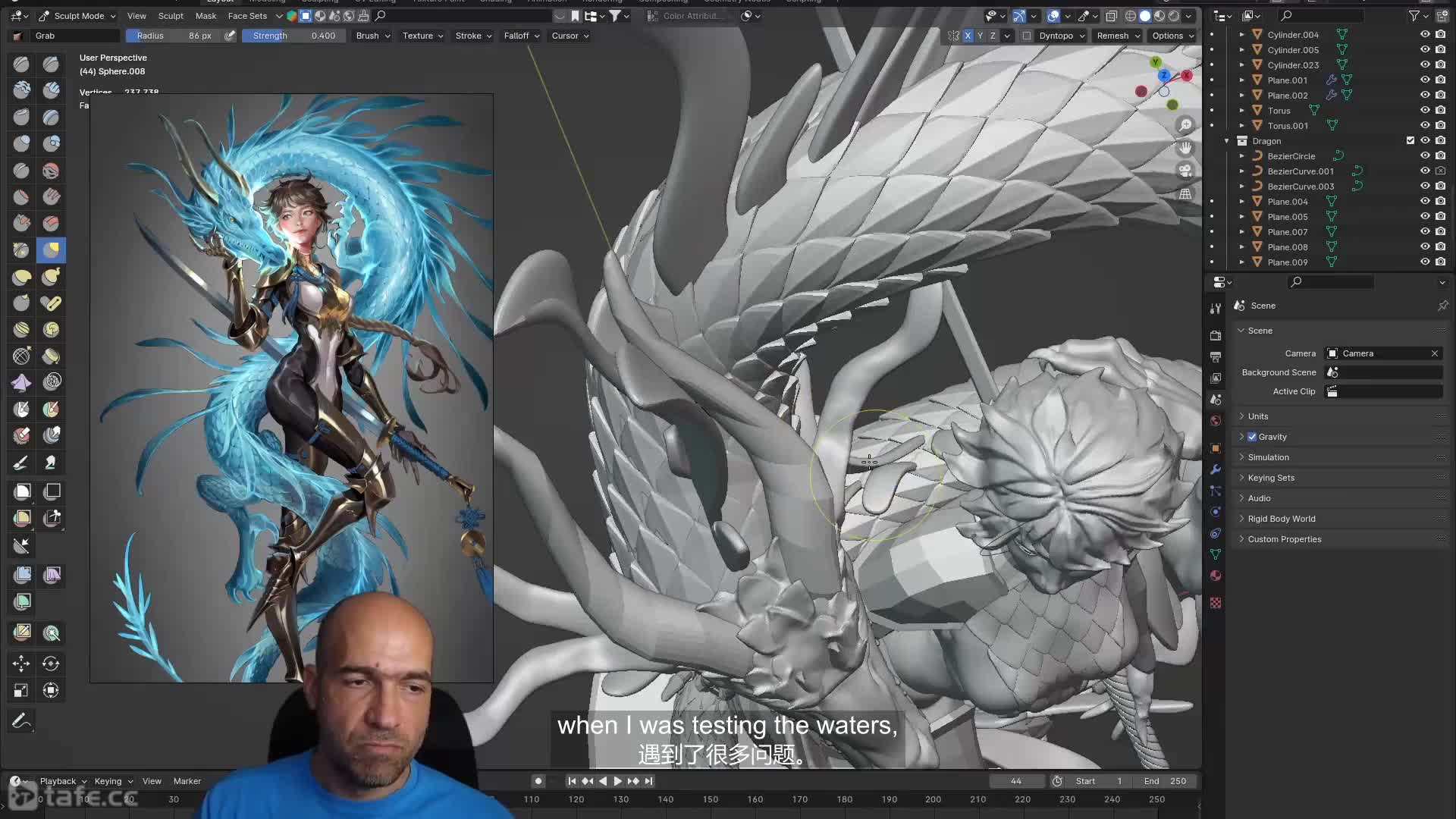Click the Remesh button
Viewport: 1456px width, 819px height.
tap(1118, 36)
